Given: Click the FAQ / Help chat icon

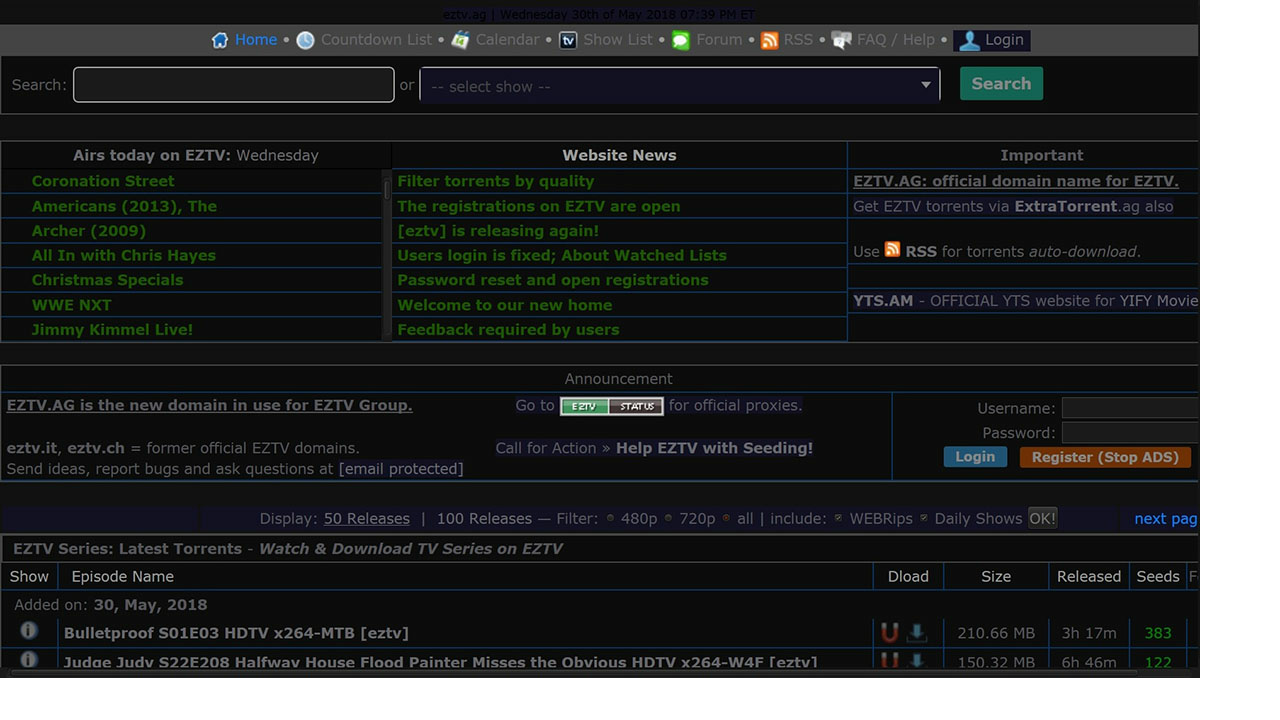Looking at the screenshot, I should (x=841, y=40).
